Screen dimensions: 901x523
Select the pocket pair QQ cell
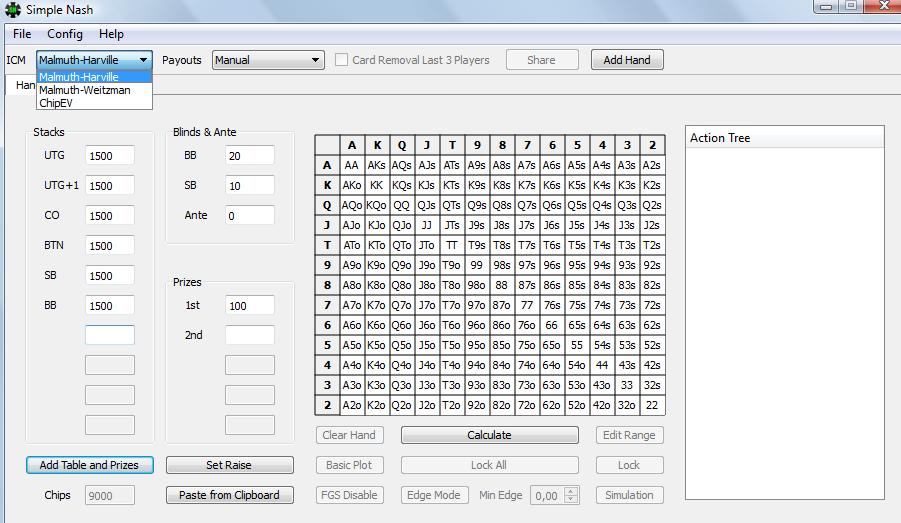click(402, 205)
